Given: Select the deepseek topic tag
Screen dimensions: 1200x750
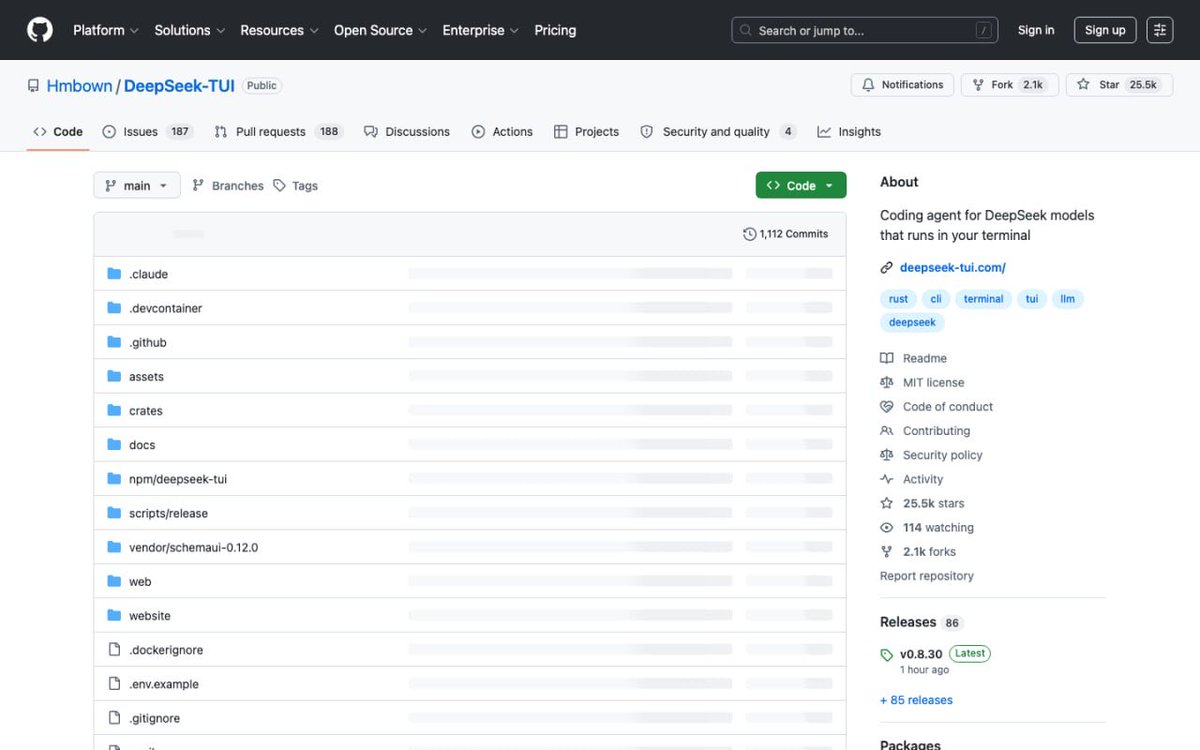Looking at the screenshot, I should (912, 323).
